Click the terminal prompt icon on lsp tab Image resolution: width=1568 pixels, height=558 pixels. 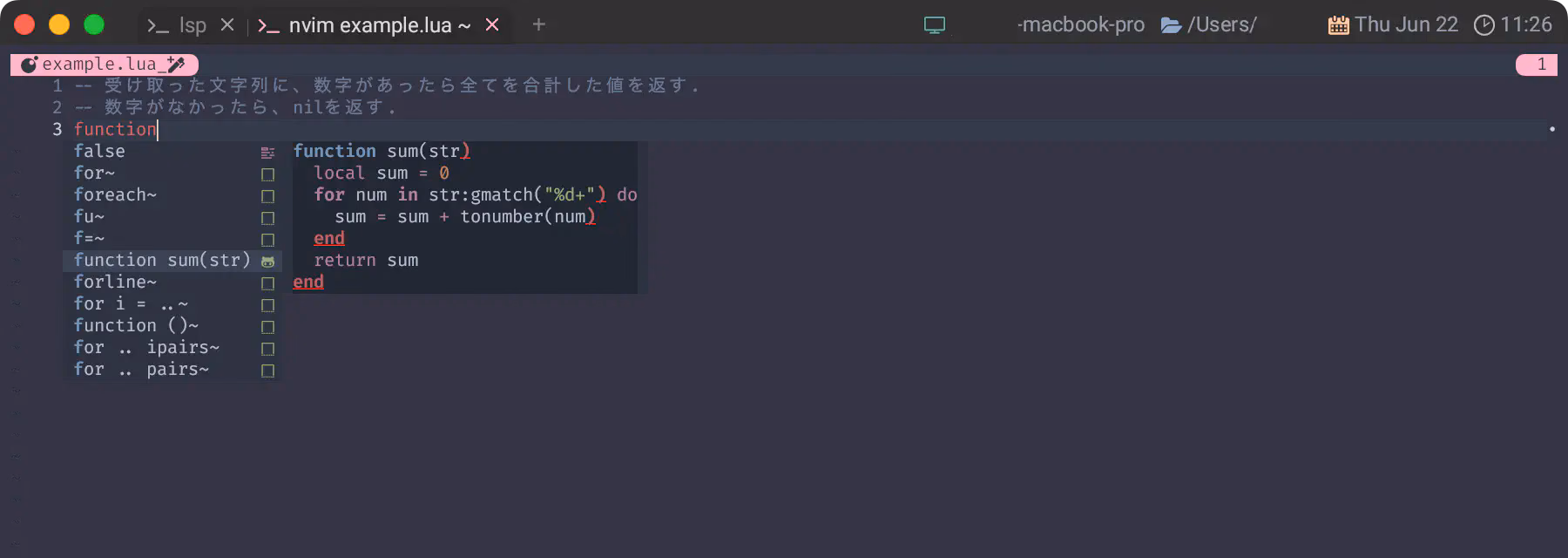click(x=158, y=26)
